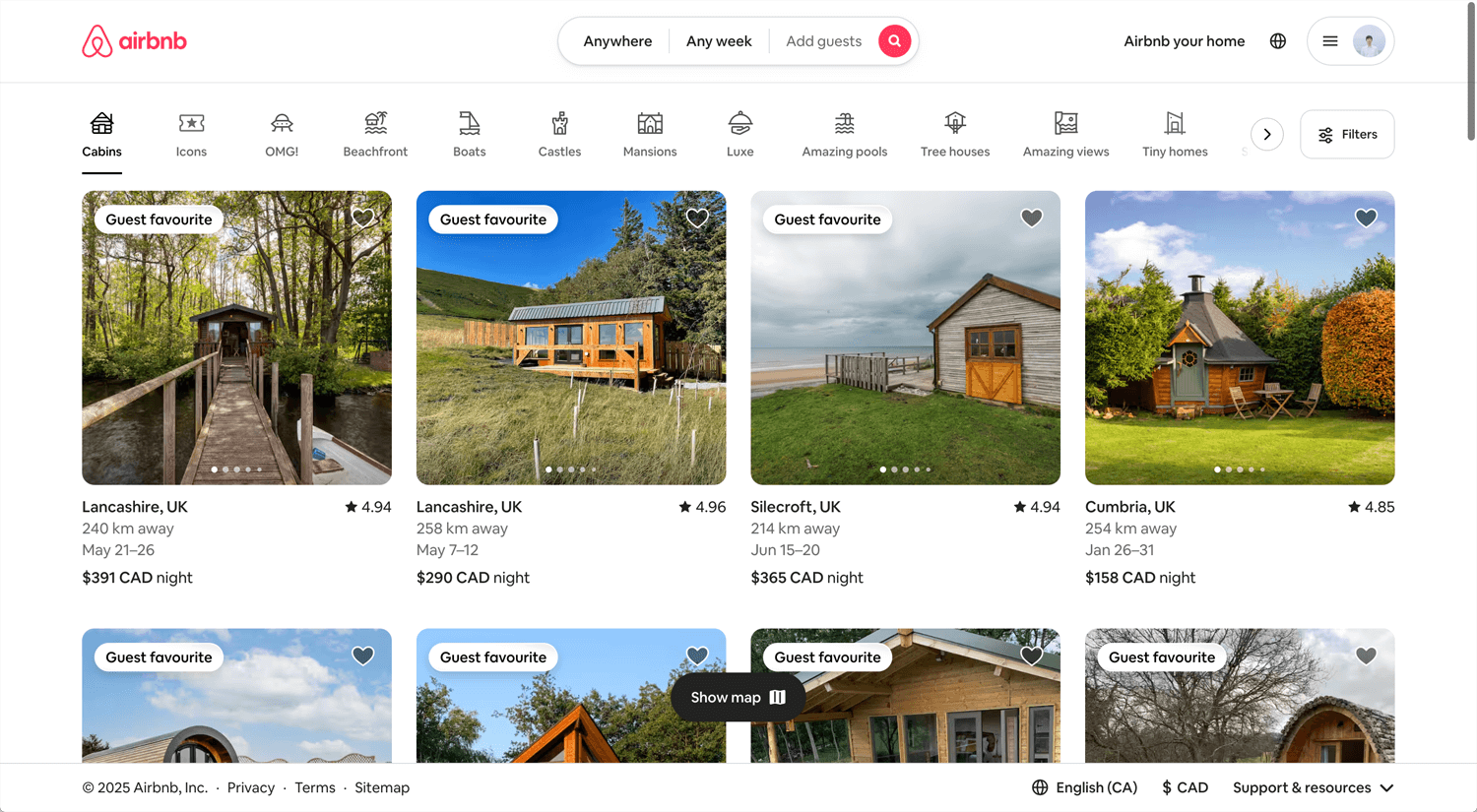Select the Beachfront category

(x=375, y=135)
